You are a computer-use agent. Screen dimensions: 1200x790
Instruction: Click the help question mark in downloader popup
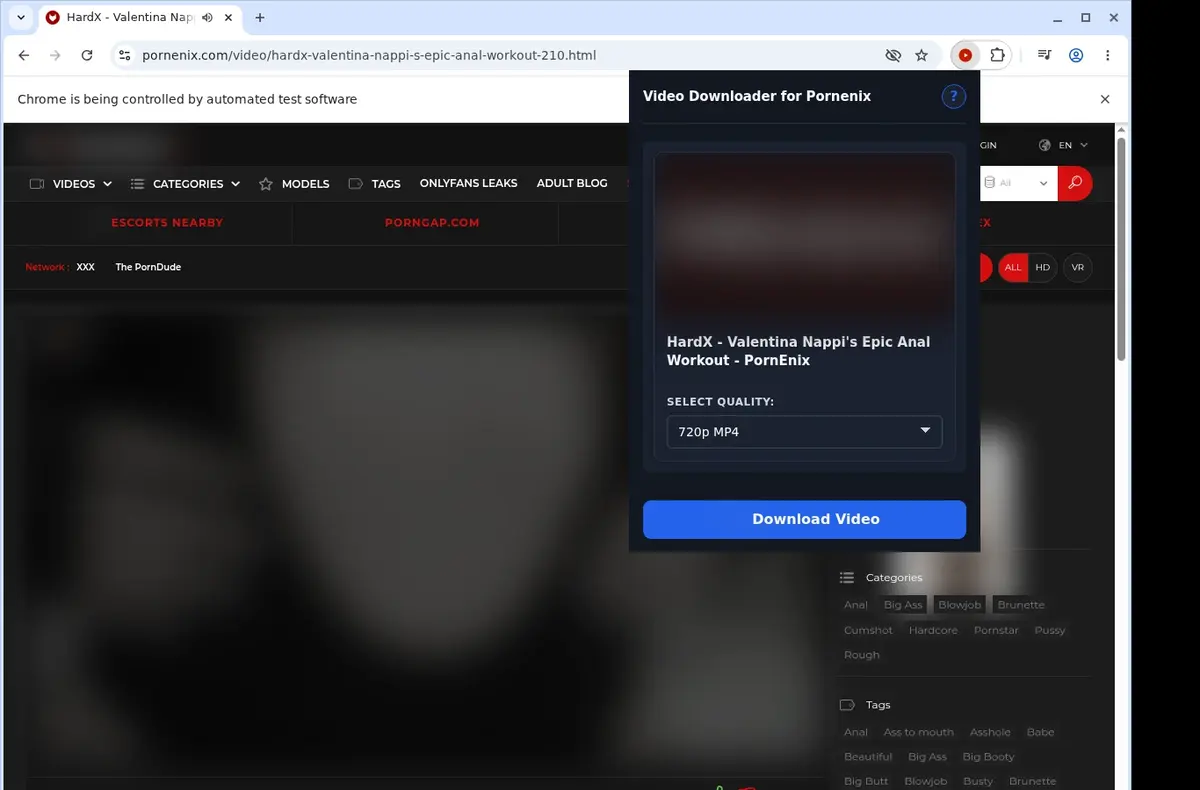coord(953,96)
